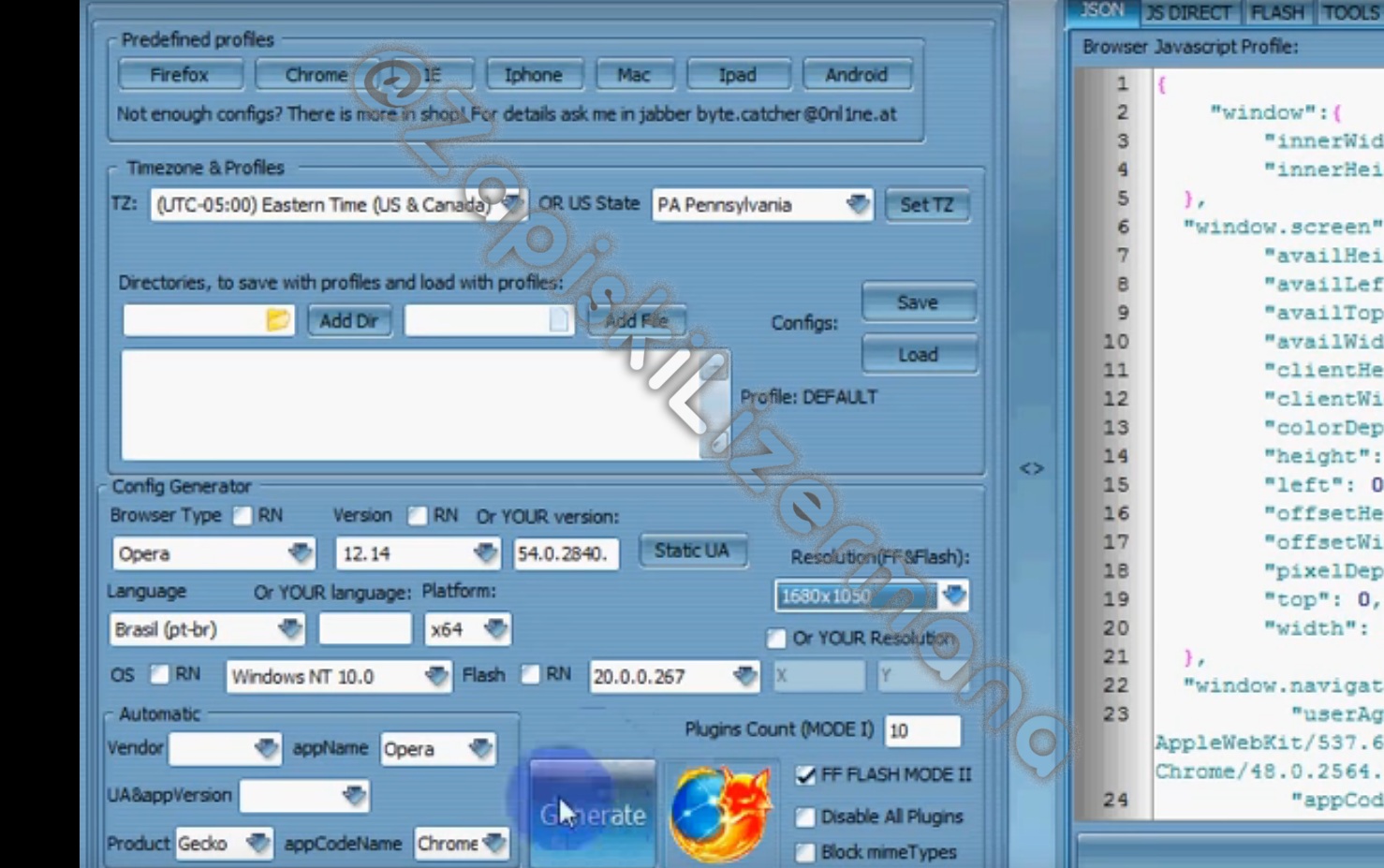Click the "height" line in the JSON code

click(1324, 456)
